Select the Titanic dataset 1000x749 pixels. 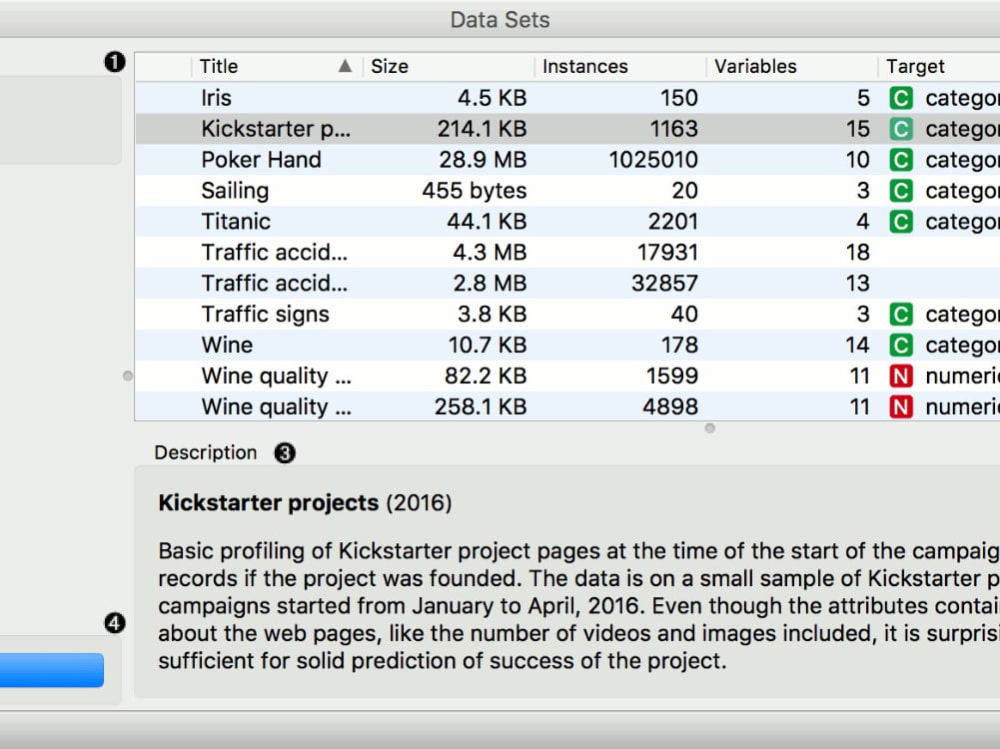pos(568,222)
